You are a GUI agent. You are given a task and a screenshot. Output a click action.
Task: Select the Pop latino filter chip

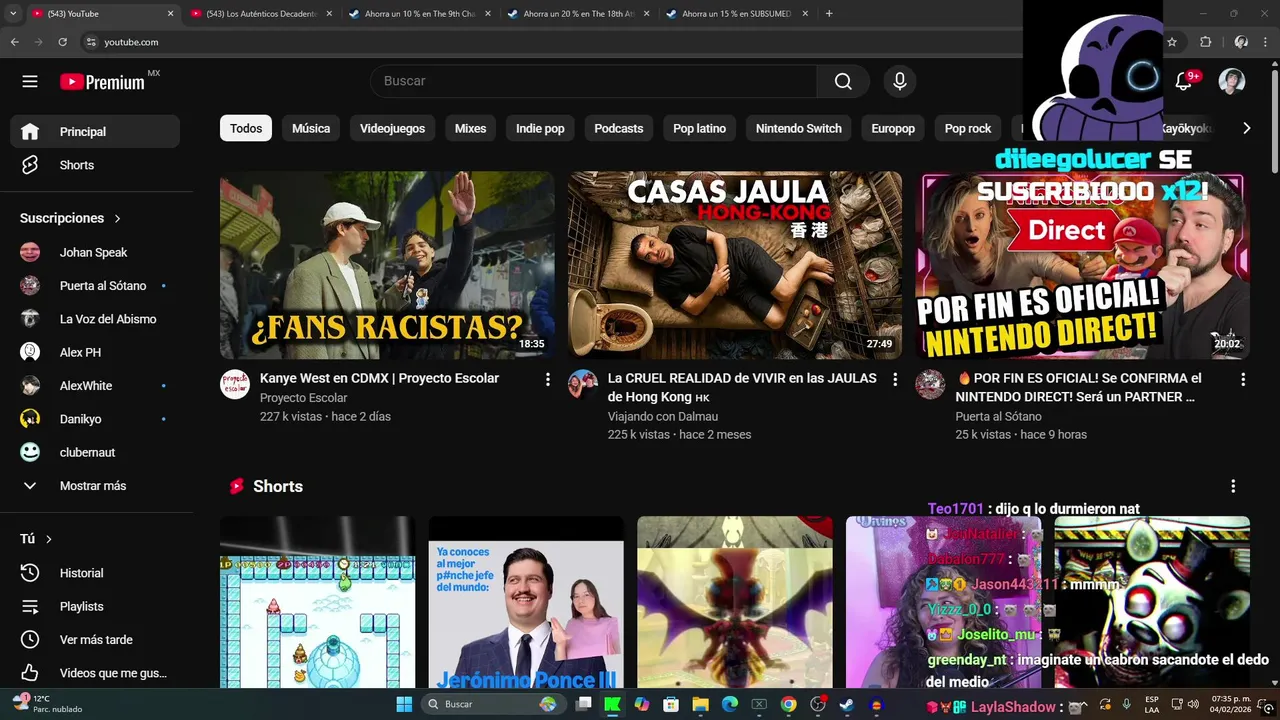coord(699,128)
